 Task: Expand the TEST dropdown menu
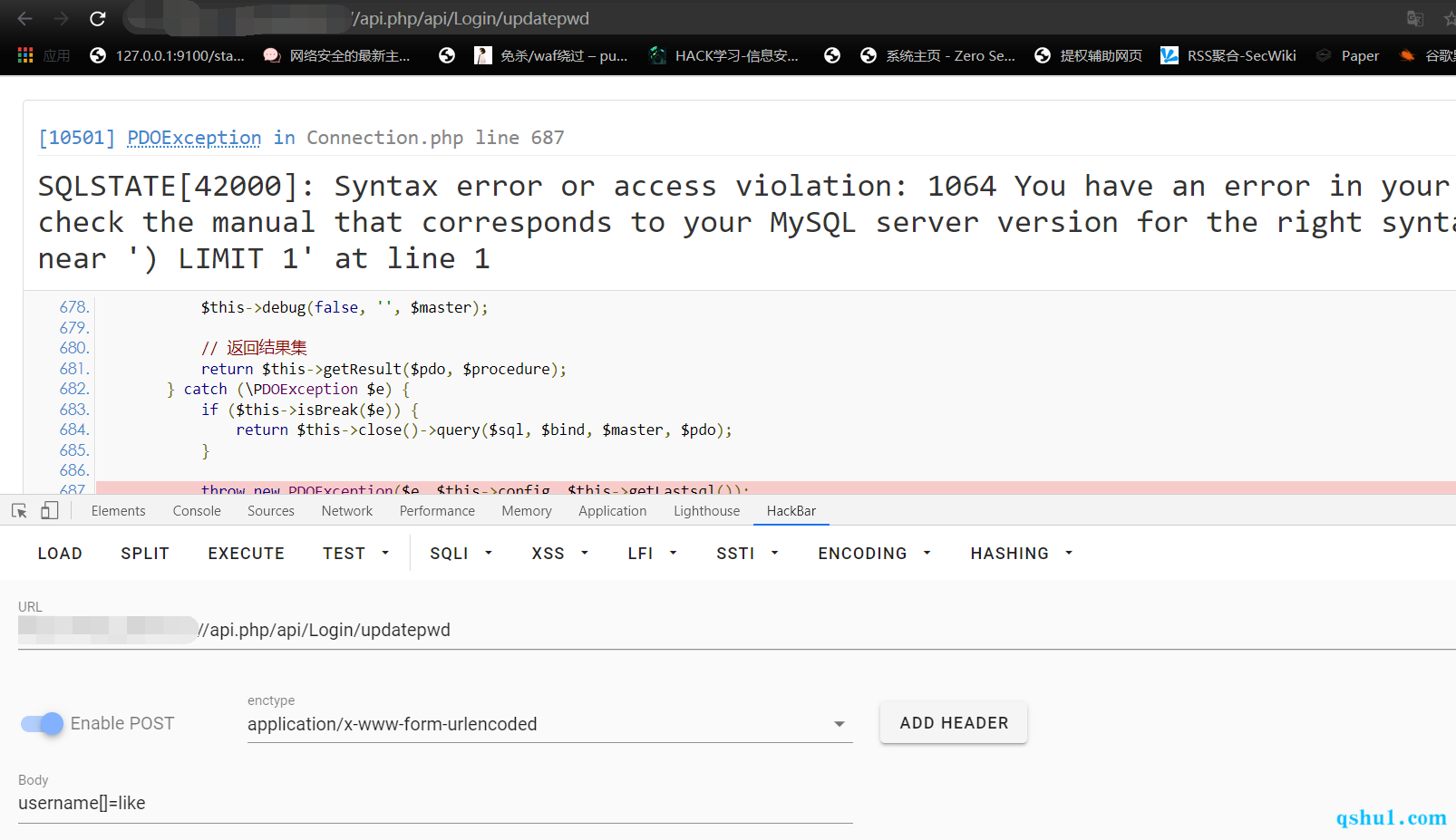356,553
